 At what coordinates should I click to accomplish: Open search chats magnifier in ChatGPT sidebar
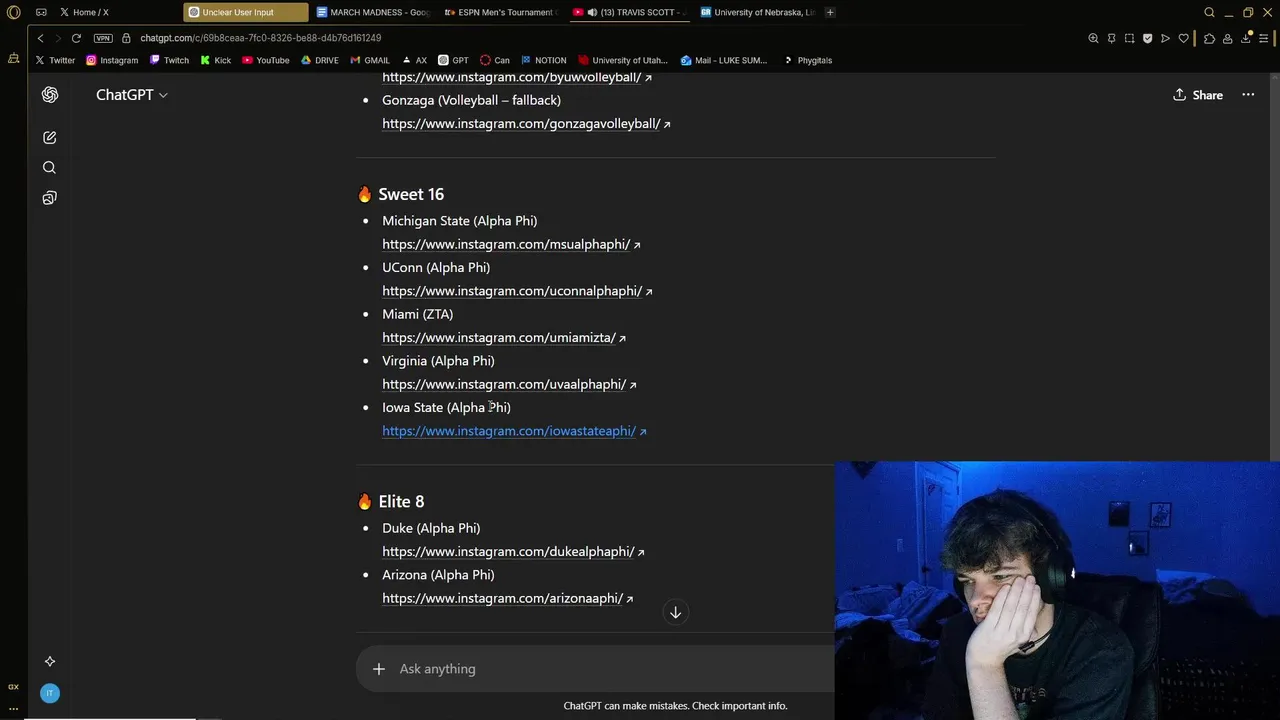(49, 168)
